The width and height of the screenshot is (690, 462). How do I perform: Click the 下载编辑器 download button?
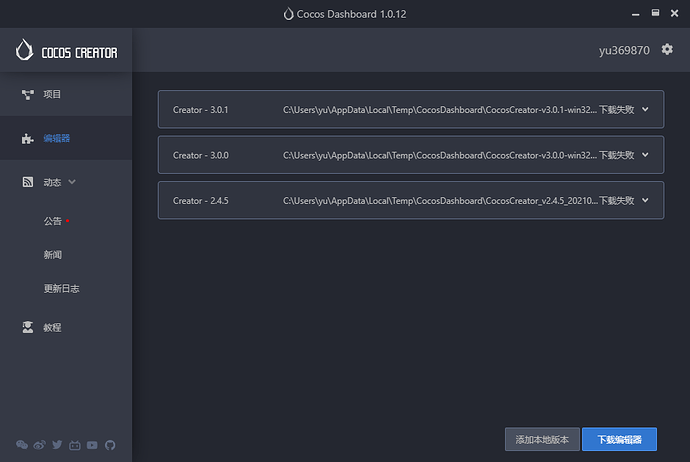coord(619,439)
